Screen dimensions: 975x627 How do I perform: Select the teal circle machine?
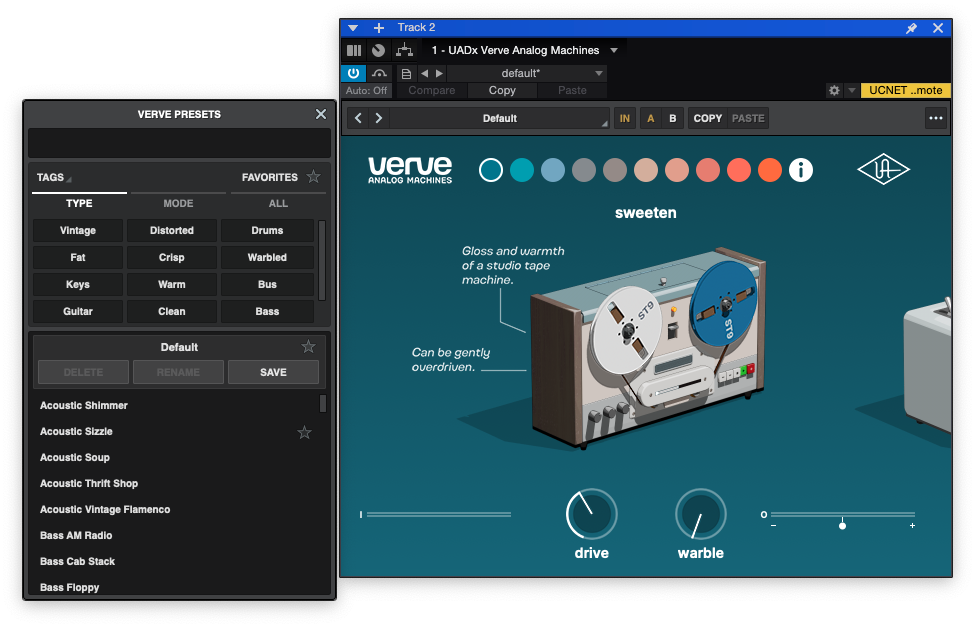pos(522,170)
